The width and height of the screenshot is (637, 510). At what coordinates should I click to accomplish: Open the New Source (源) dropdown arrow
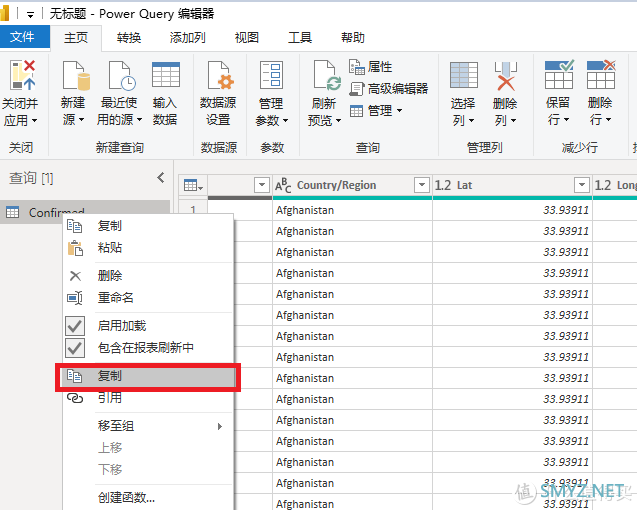[x=82, y=119]
